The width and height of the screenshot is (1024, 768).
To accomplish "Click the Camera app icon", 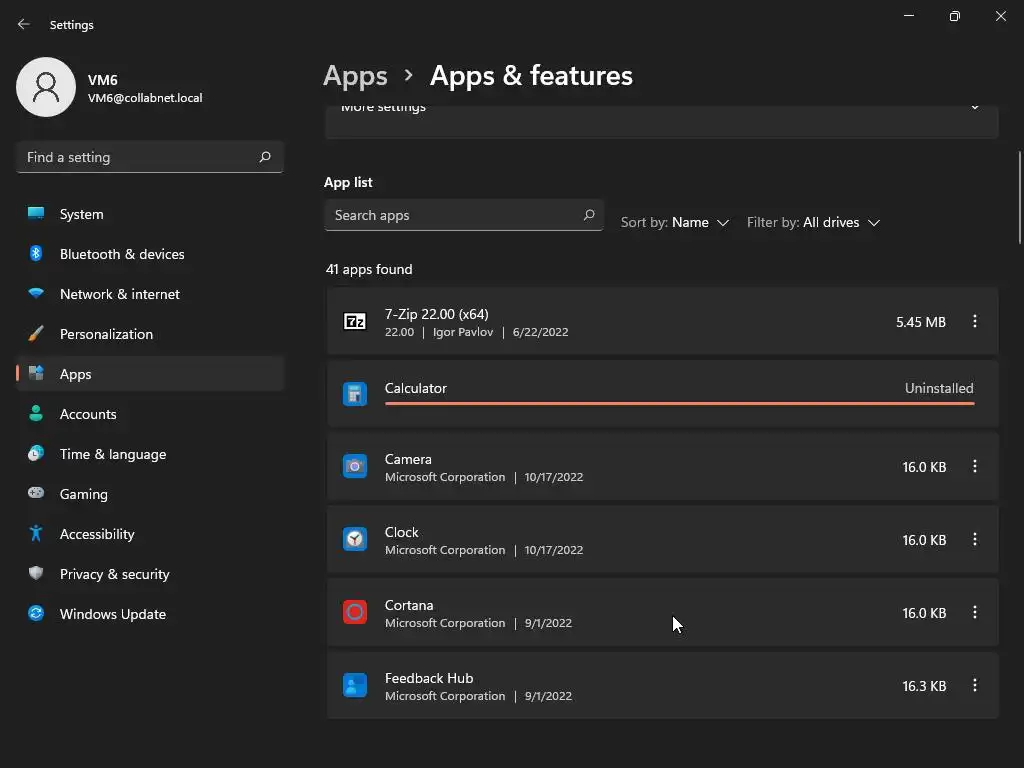I will pyautogui.click(x=355, y=466).
